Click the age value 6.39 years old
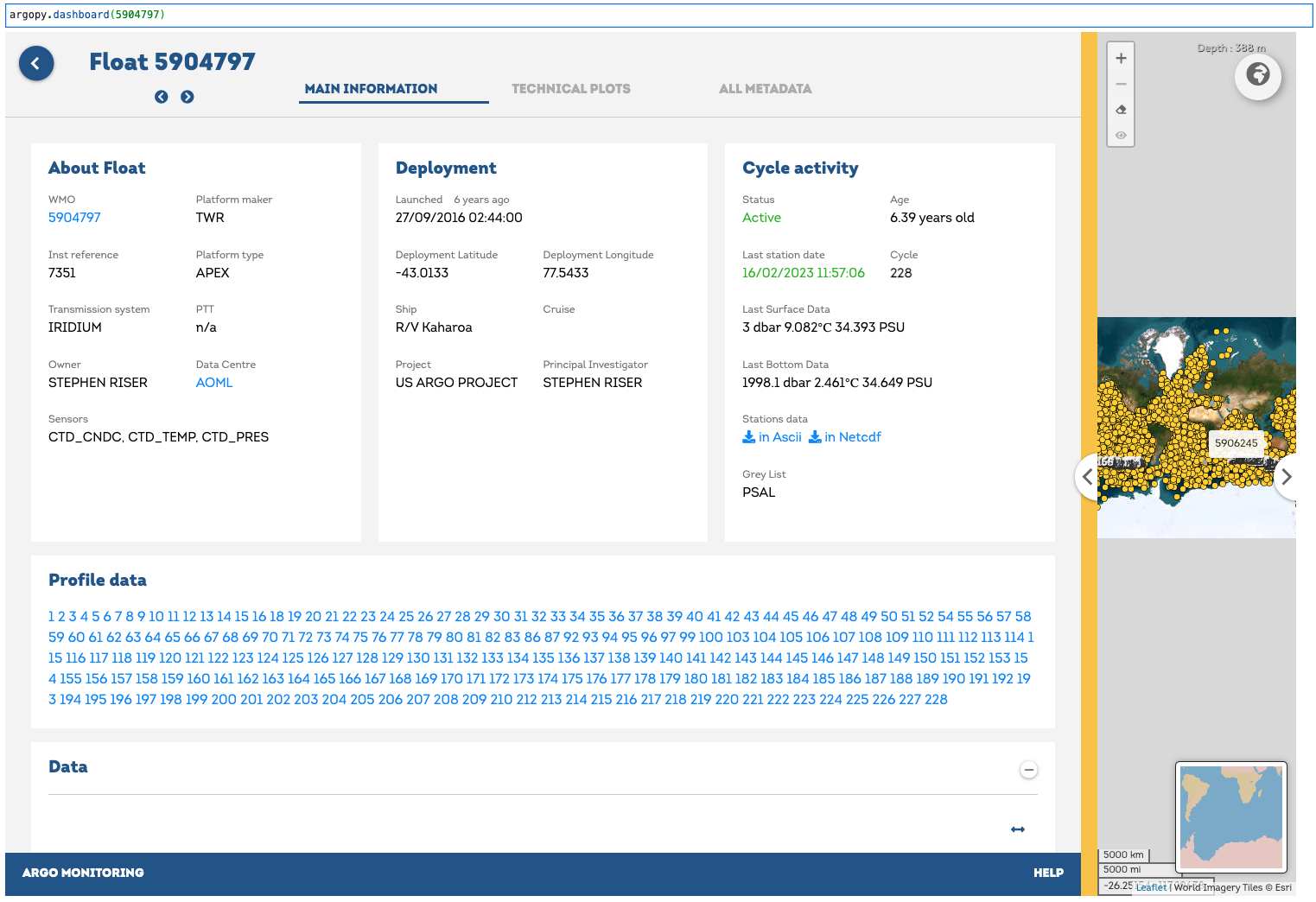 932,218
